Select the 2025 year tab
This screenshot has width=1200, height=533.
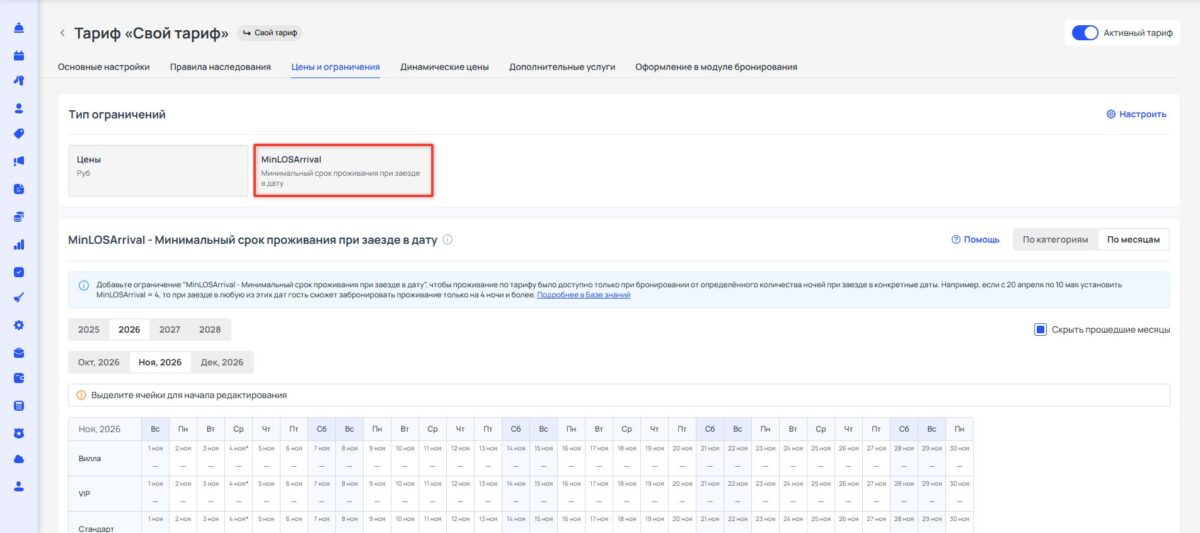[89, 329]
